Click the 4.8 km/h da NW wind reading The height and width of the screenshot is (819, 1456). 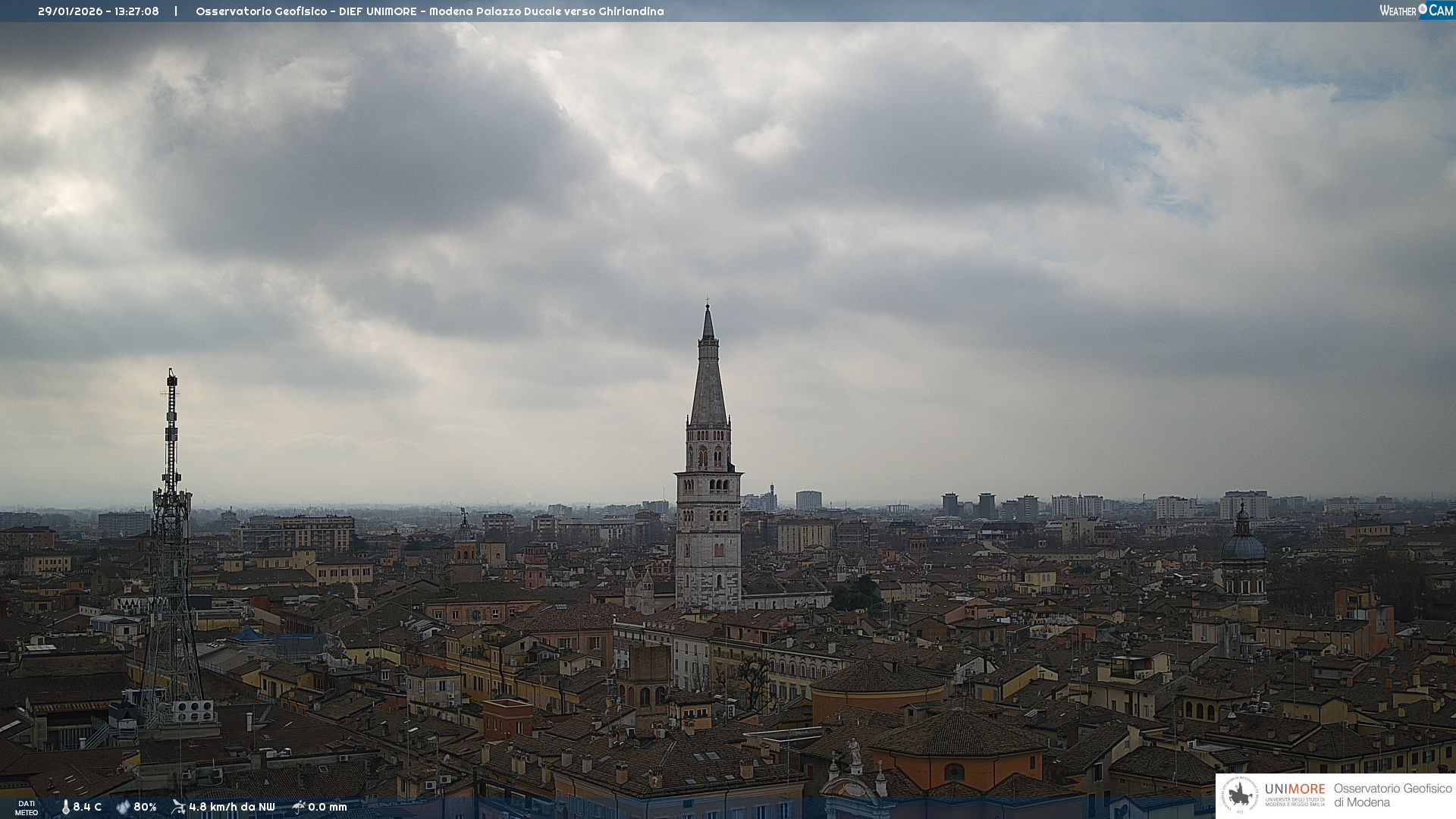[x=232, y=807]
